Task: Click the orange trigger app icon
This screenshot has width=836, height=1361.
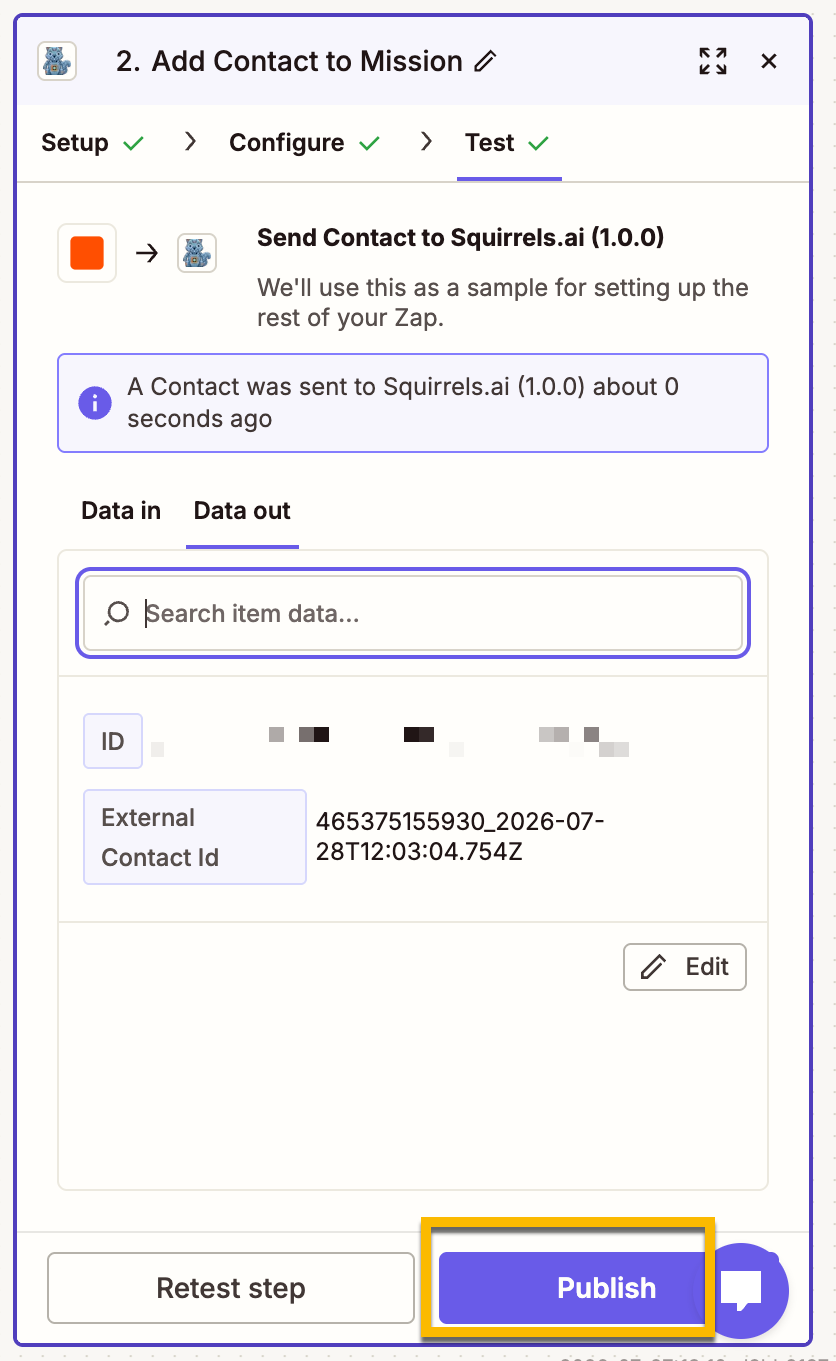Action: tap(87, 253)
